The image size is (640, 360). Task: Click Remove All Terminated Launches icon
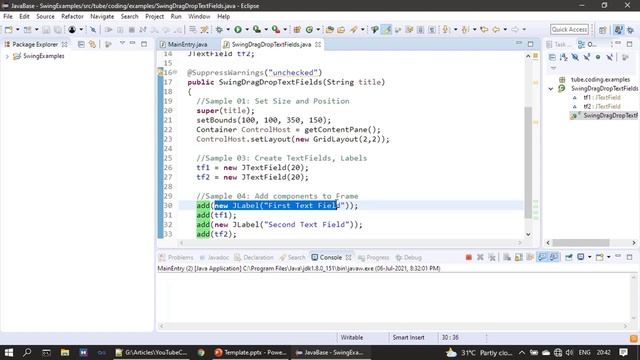pos(492,257)
